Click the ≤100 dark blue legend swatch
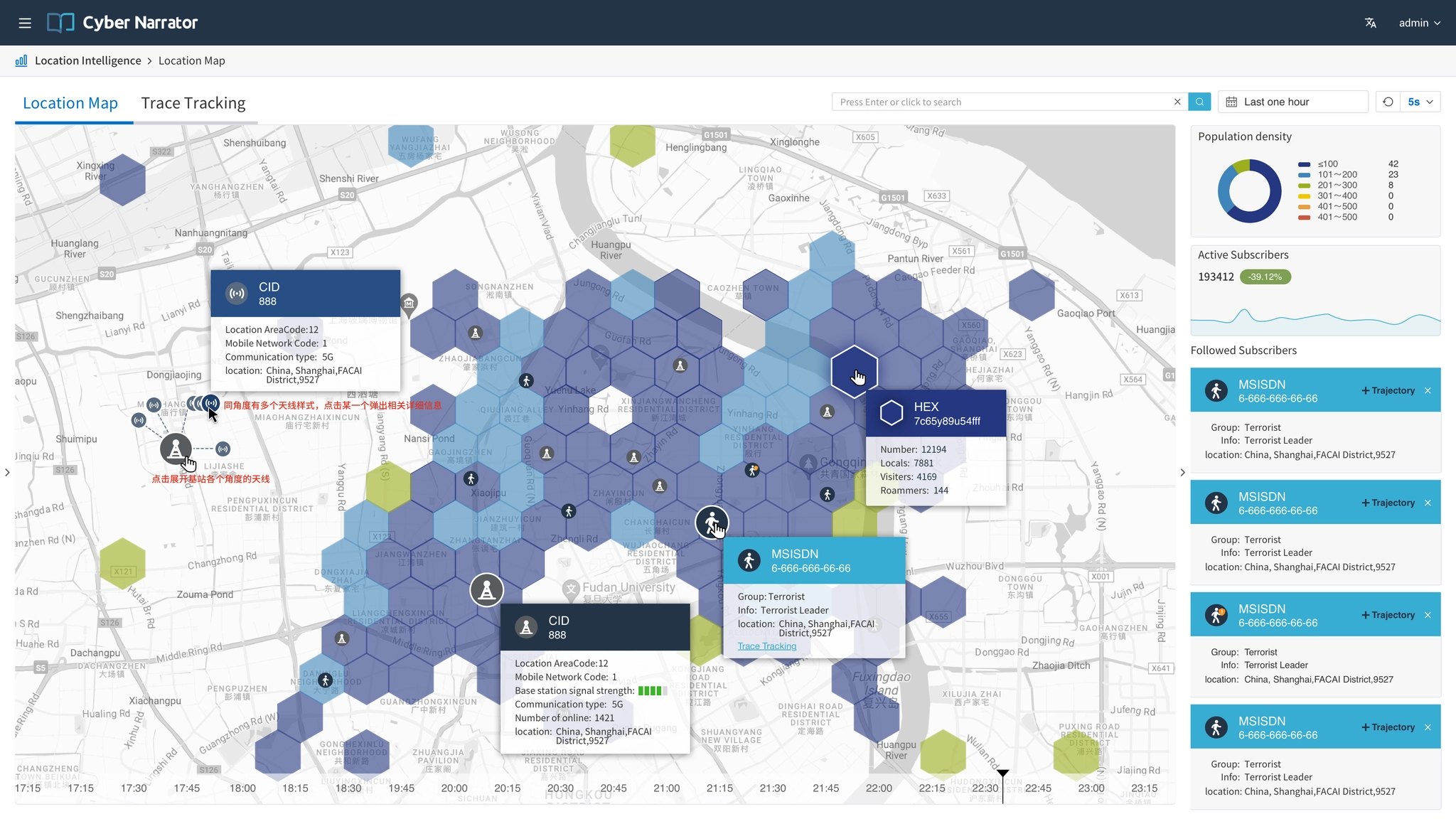The height and width of the screenshot is (819, 1456). pyautogui.click(x=1304, y=164)
